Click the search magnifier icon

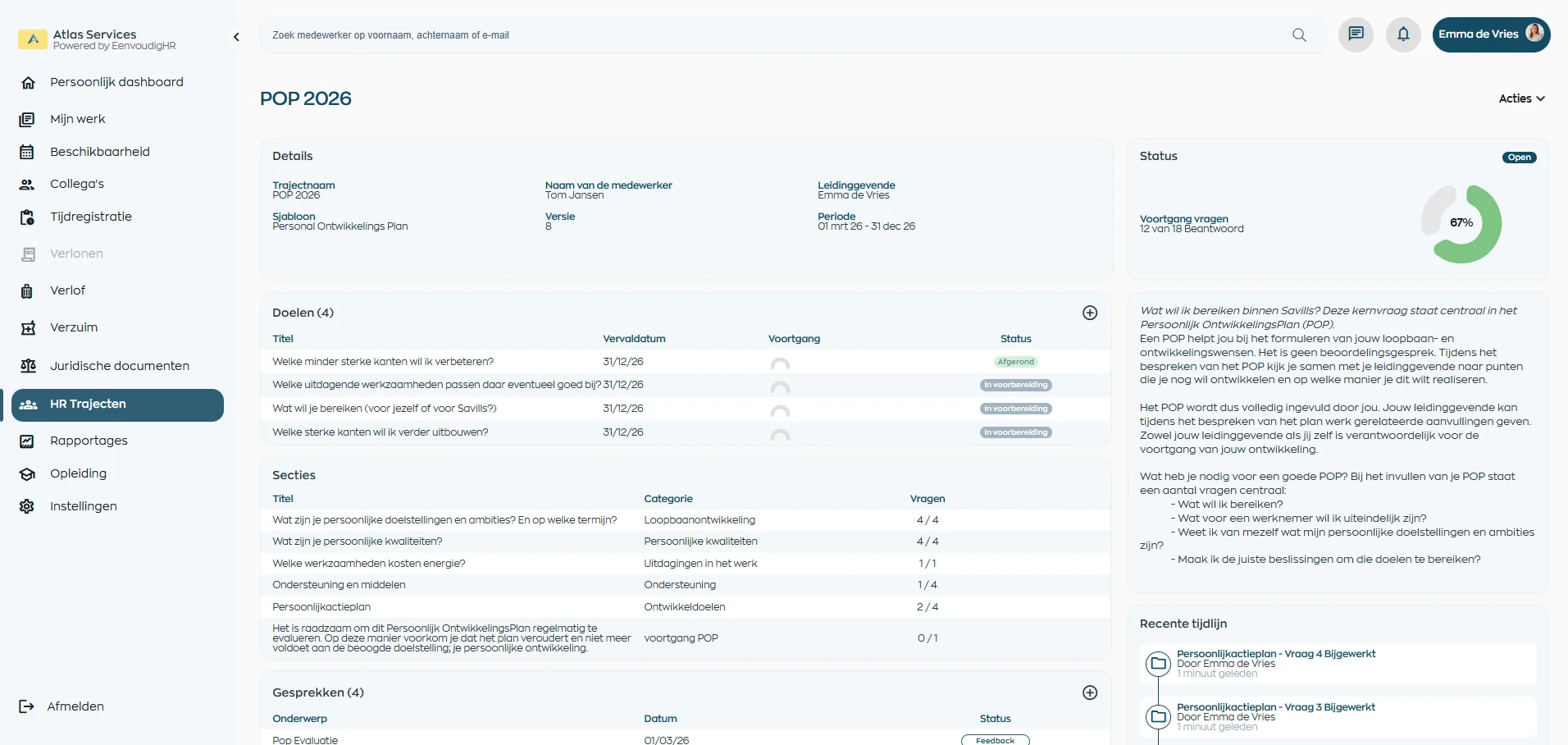pyautogui.click(x=1299, y=35)
